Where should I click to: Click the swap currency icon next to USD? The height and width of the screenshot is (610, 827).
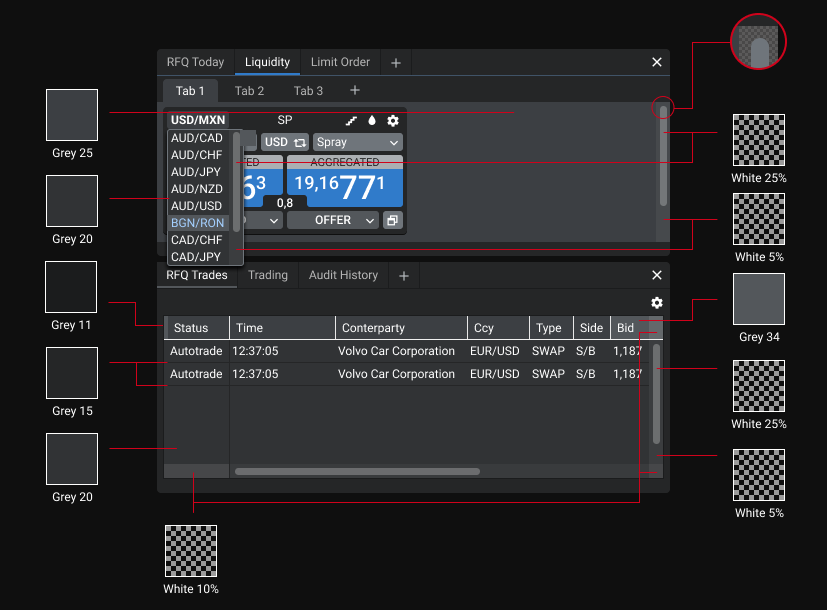coord(300,142)
